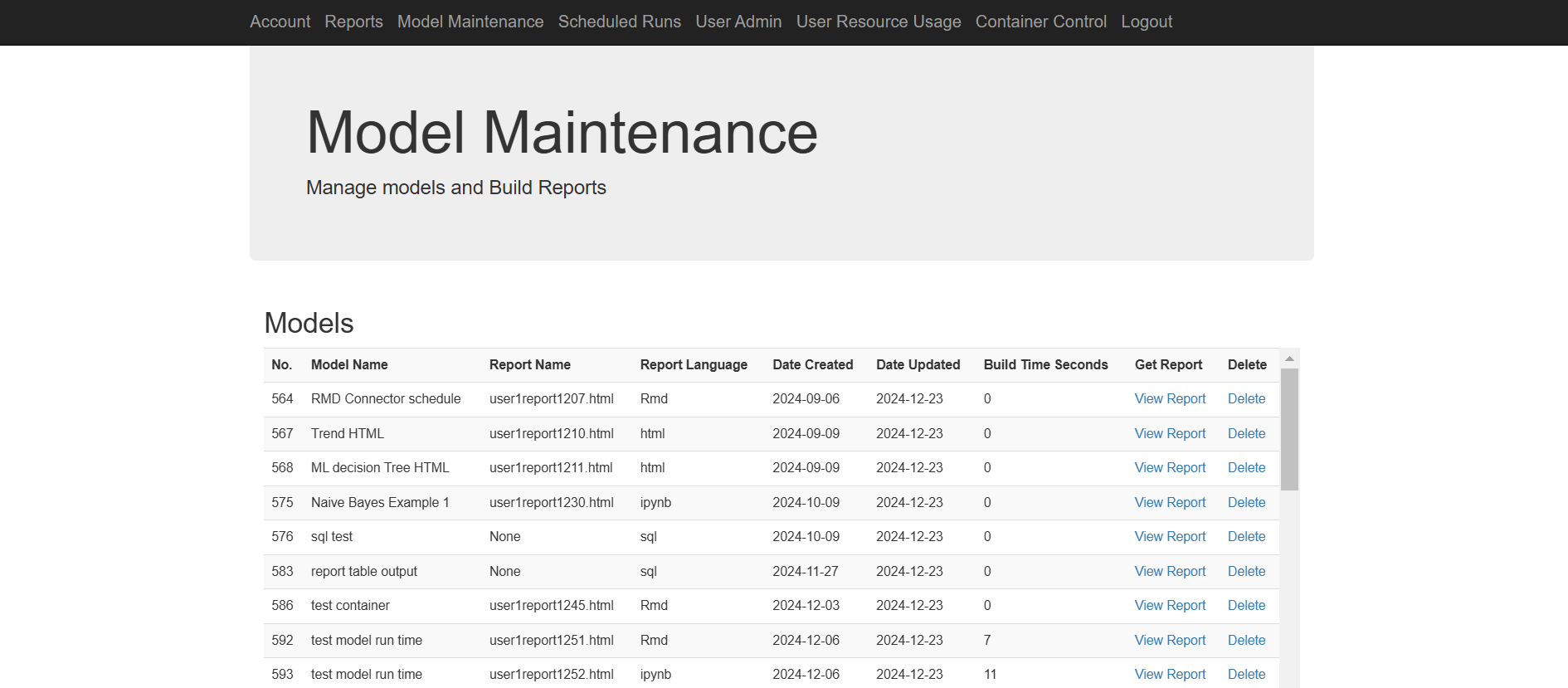Viewport: 1568px width, 688px height.
Task: Delete the Trend HTML model
Action: [1245, 434]
